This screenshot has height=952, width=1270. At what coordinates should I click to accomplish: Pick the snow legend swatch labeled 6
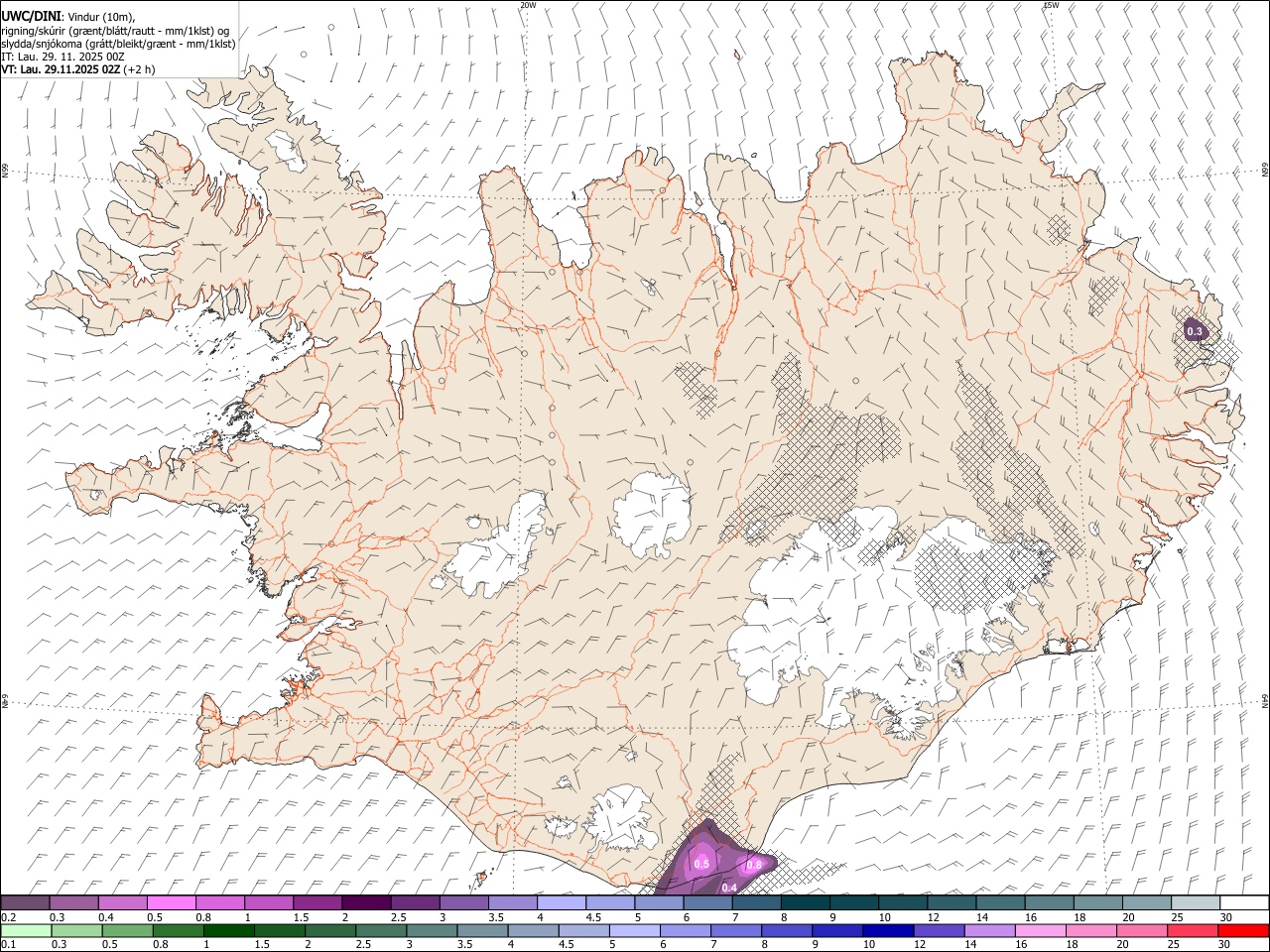[707, 902]
